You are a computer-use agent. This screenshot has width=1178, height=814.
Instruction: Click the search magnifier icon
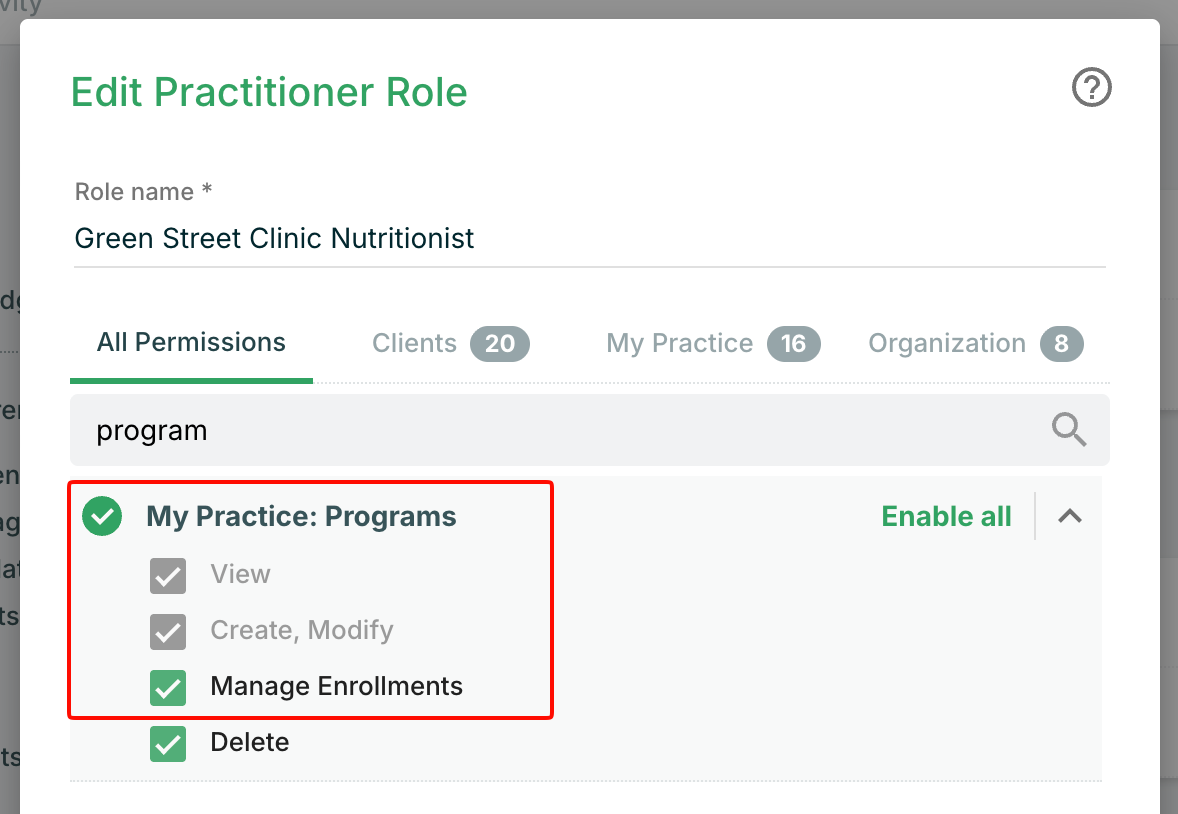tap(1068, 430)
